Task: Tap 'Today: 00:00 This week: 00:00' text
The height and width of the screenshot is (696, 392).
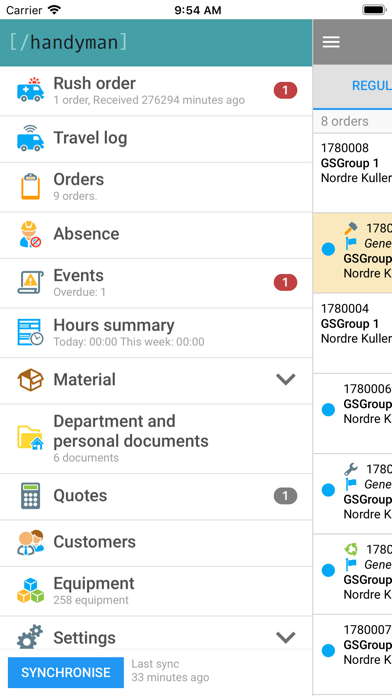Action: point(129,342)
